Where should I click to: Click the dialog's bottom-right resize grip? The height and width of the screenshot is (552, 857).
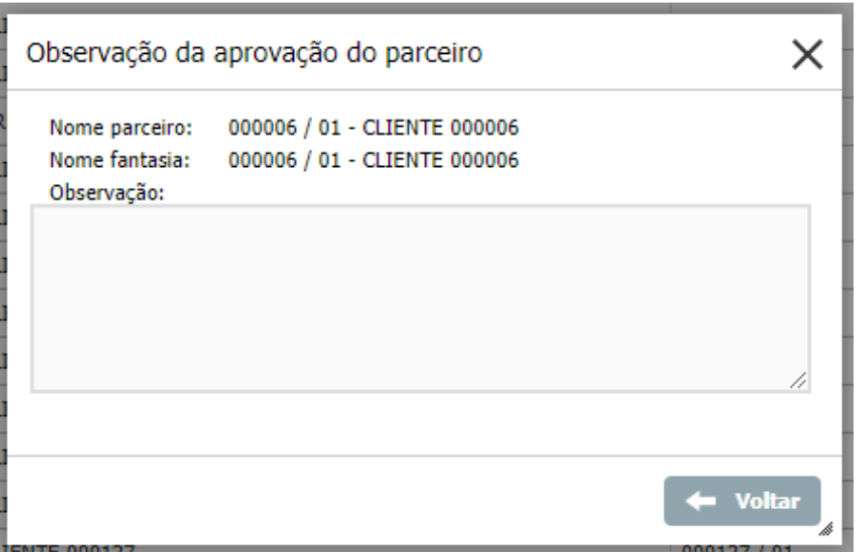click(826, 529)
